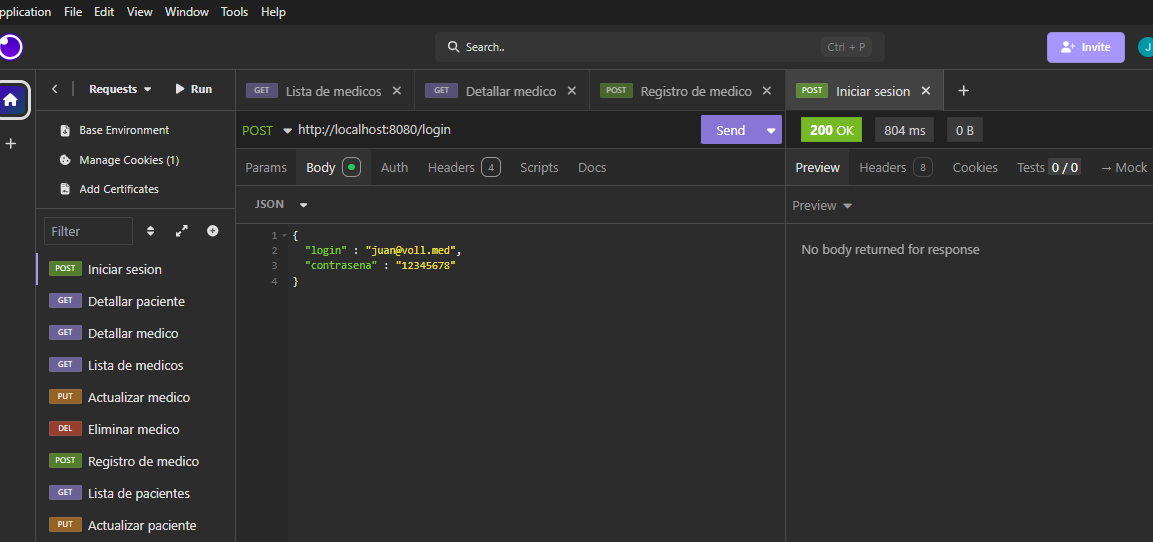Open the Help menu
The image size is (1153, 542).
pos(274,12)
